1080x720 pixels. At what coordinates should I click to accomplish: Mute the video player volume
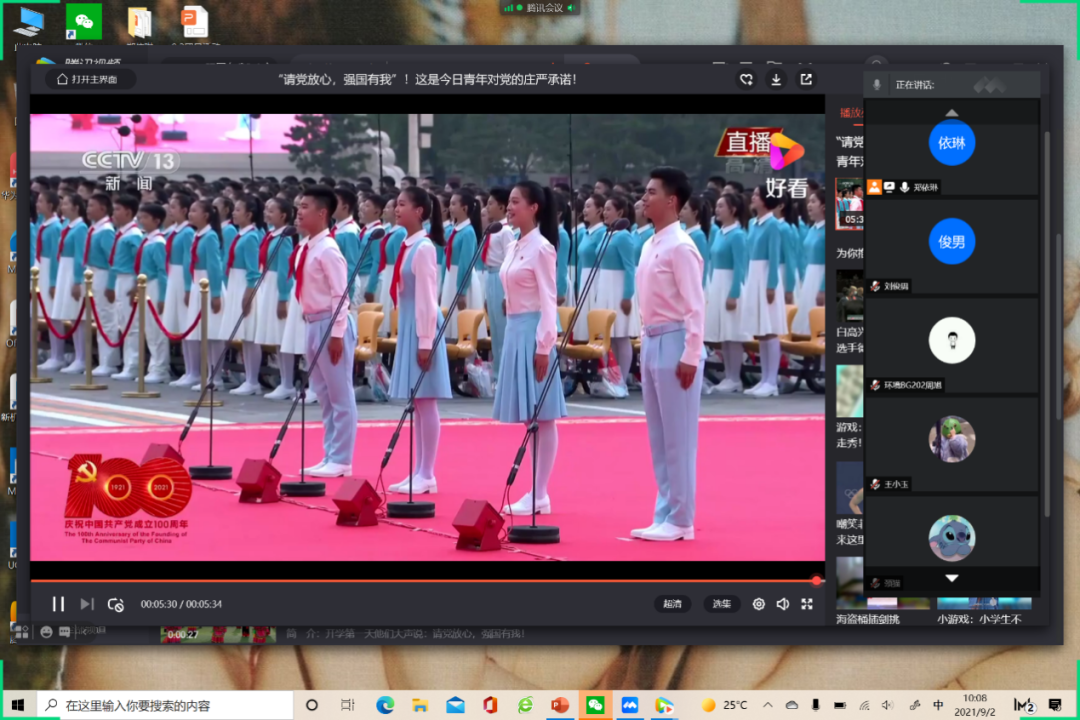click(x=783, y=604)
